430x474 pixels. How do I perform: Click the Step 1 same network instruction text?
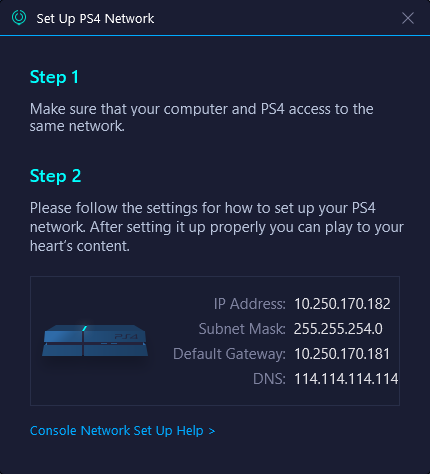pos(202,117)
